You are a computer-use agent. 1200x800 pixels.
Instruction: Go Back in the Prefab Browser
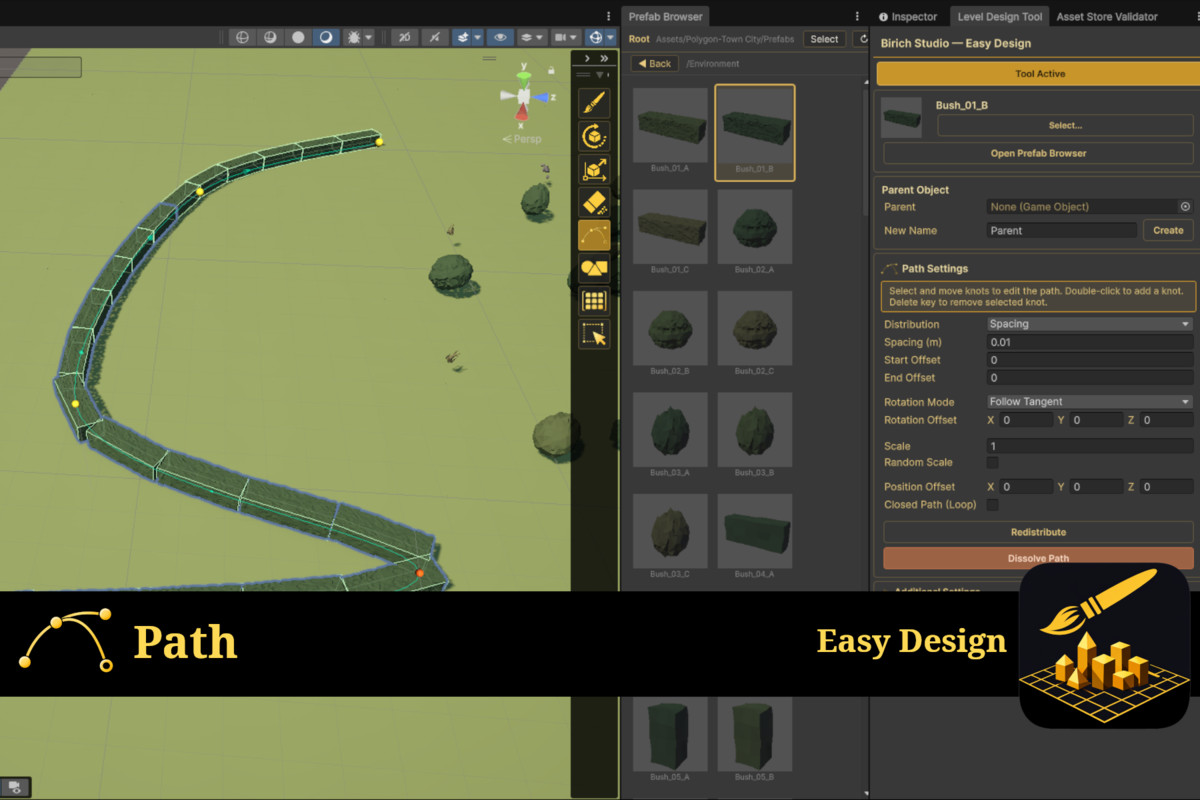pyautogui.click(x=655, y=63)
